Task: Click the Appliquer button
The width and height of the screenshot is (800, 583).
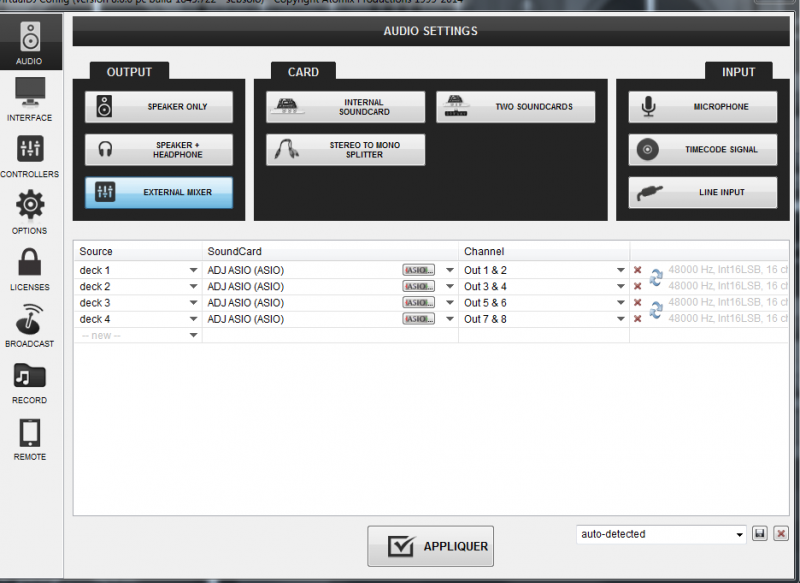Action: [x=430, y=546]
